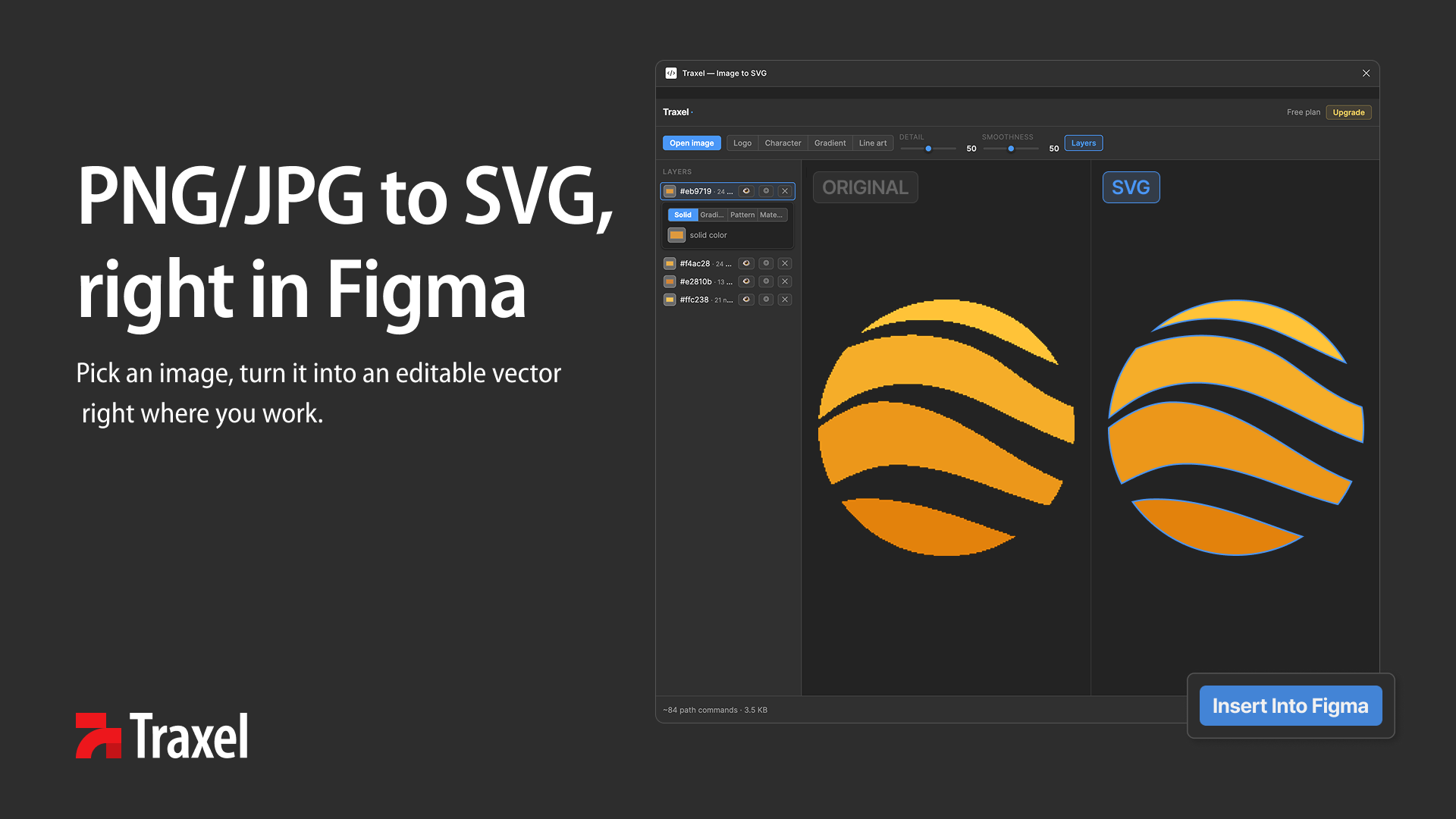The height and width of the screenshot is (819, 1456).
Task: Open the solid color picker swatch
Action: [x=676, y=235]
